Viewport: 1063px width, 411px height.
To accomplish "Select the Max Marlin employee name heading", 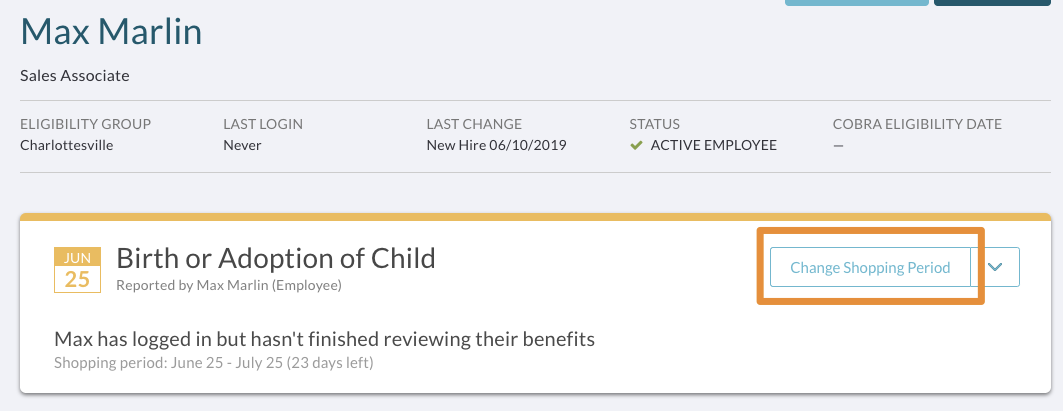I will 111,31.
